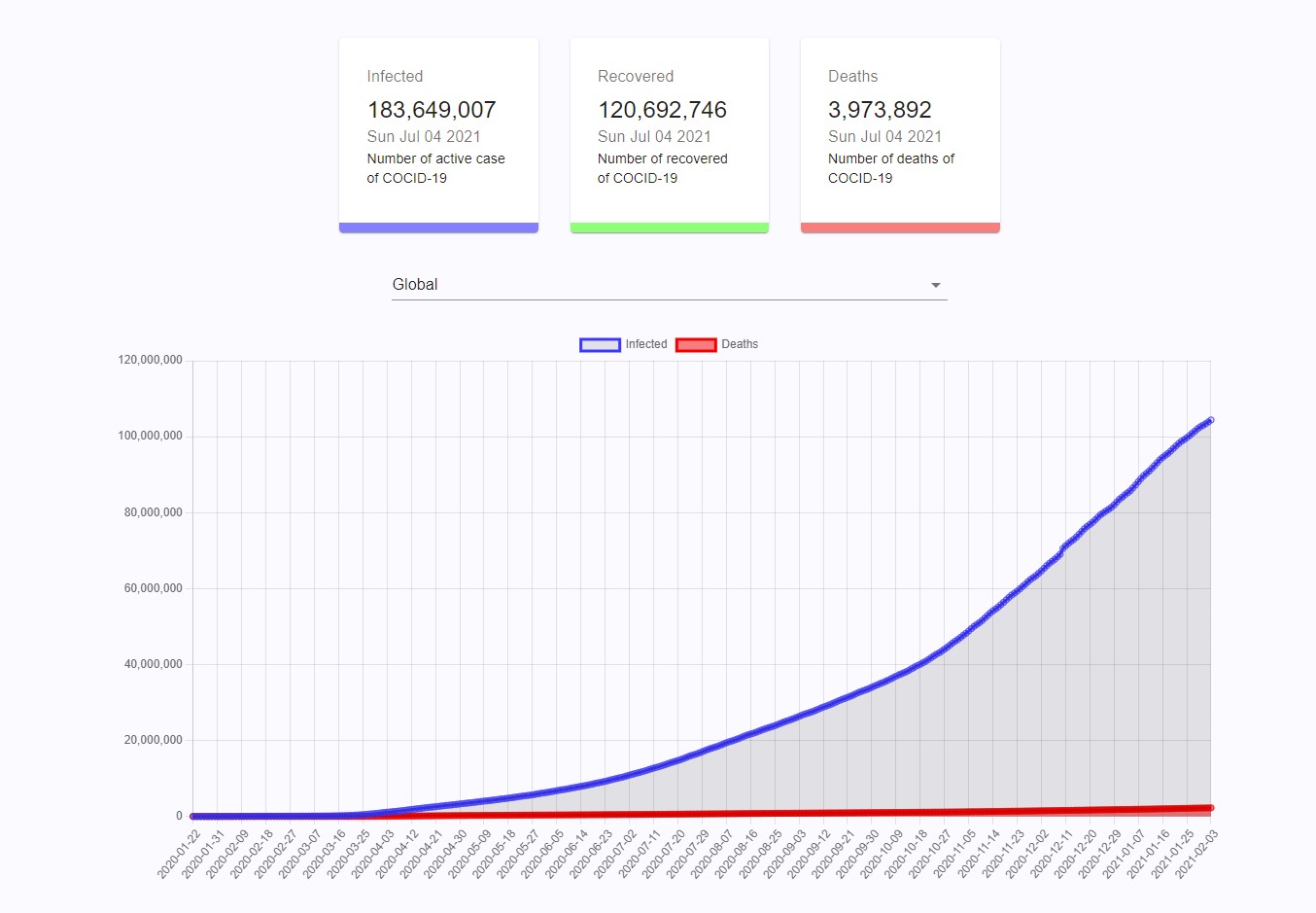Click the last infected data point on chart
Viewport: 1316px width, 913px height.
point(1210,420)
